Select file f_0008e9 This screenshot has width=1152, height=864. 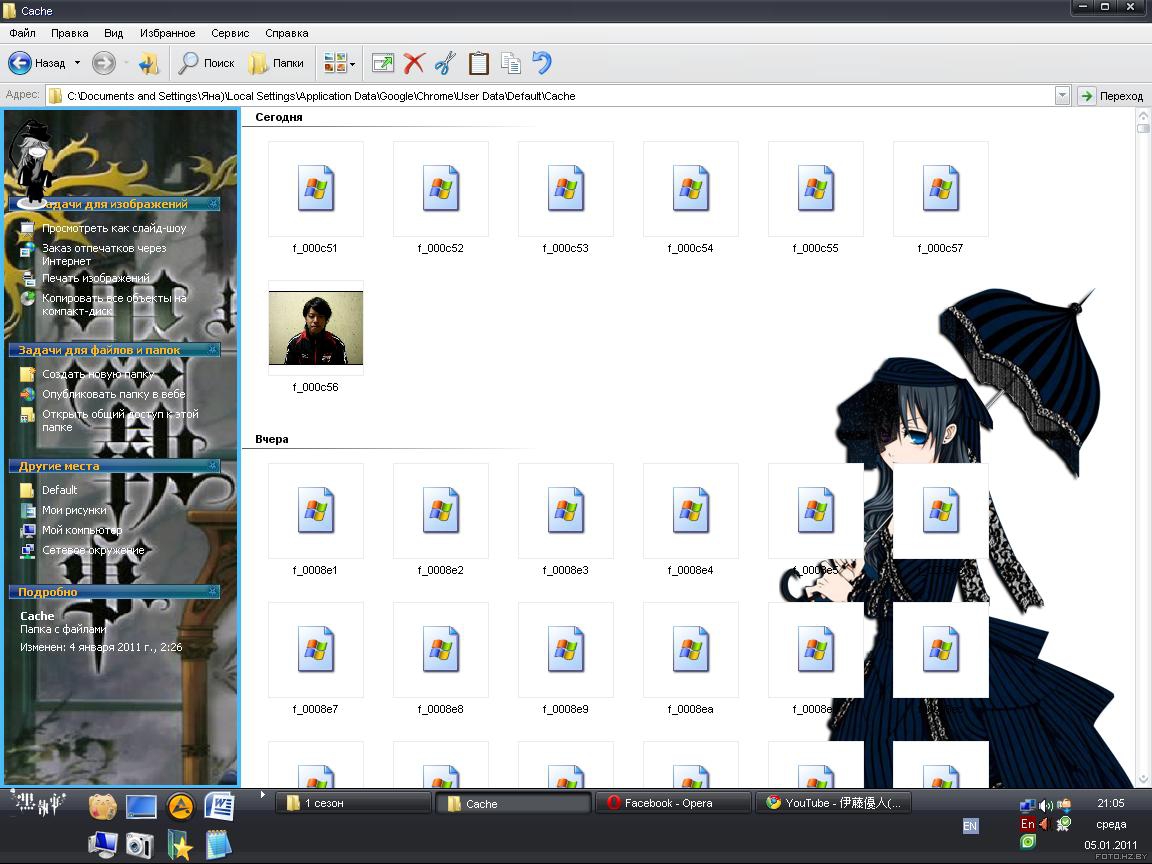(x=566, y=659)
